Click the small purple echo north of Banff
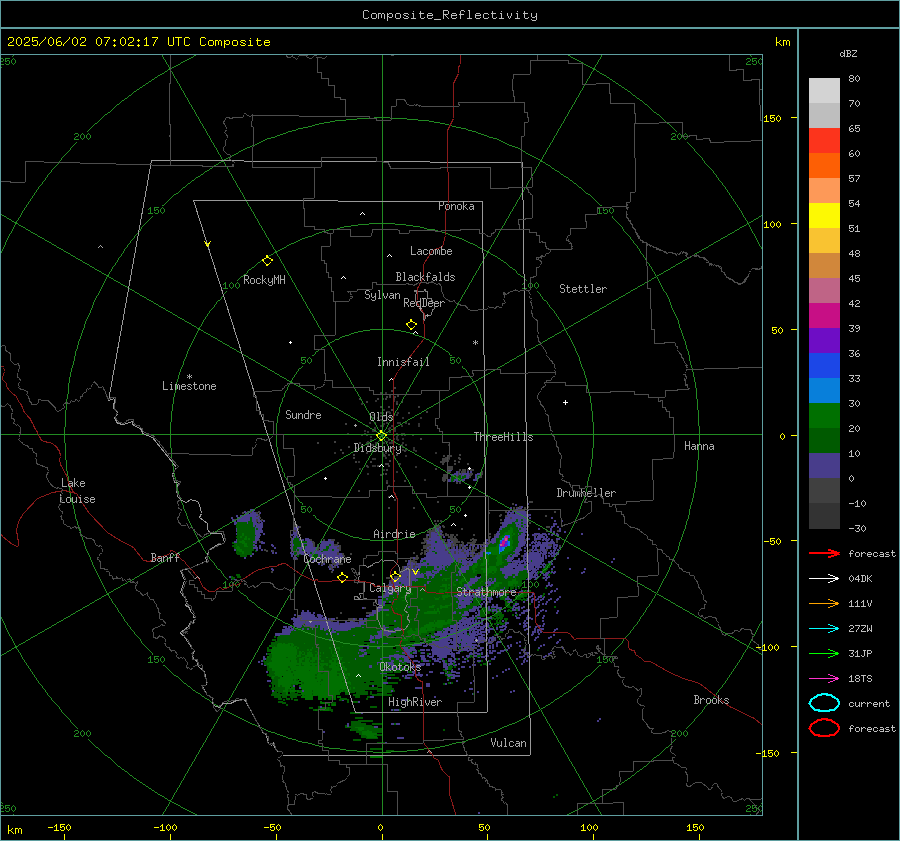Image resolution: width=900 pixels, height=841 pixels. coord(247,534)
